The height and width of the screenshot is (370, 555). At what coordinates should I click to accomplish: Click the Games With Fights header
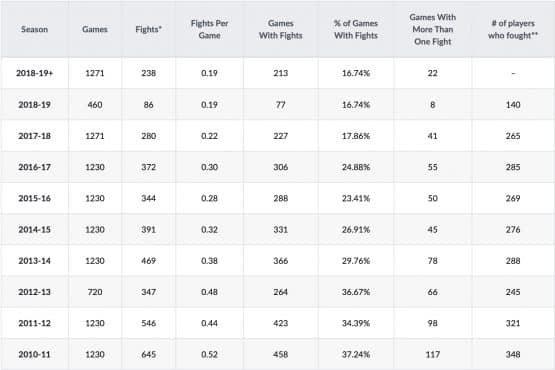281,29
